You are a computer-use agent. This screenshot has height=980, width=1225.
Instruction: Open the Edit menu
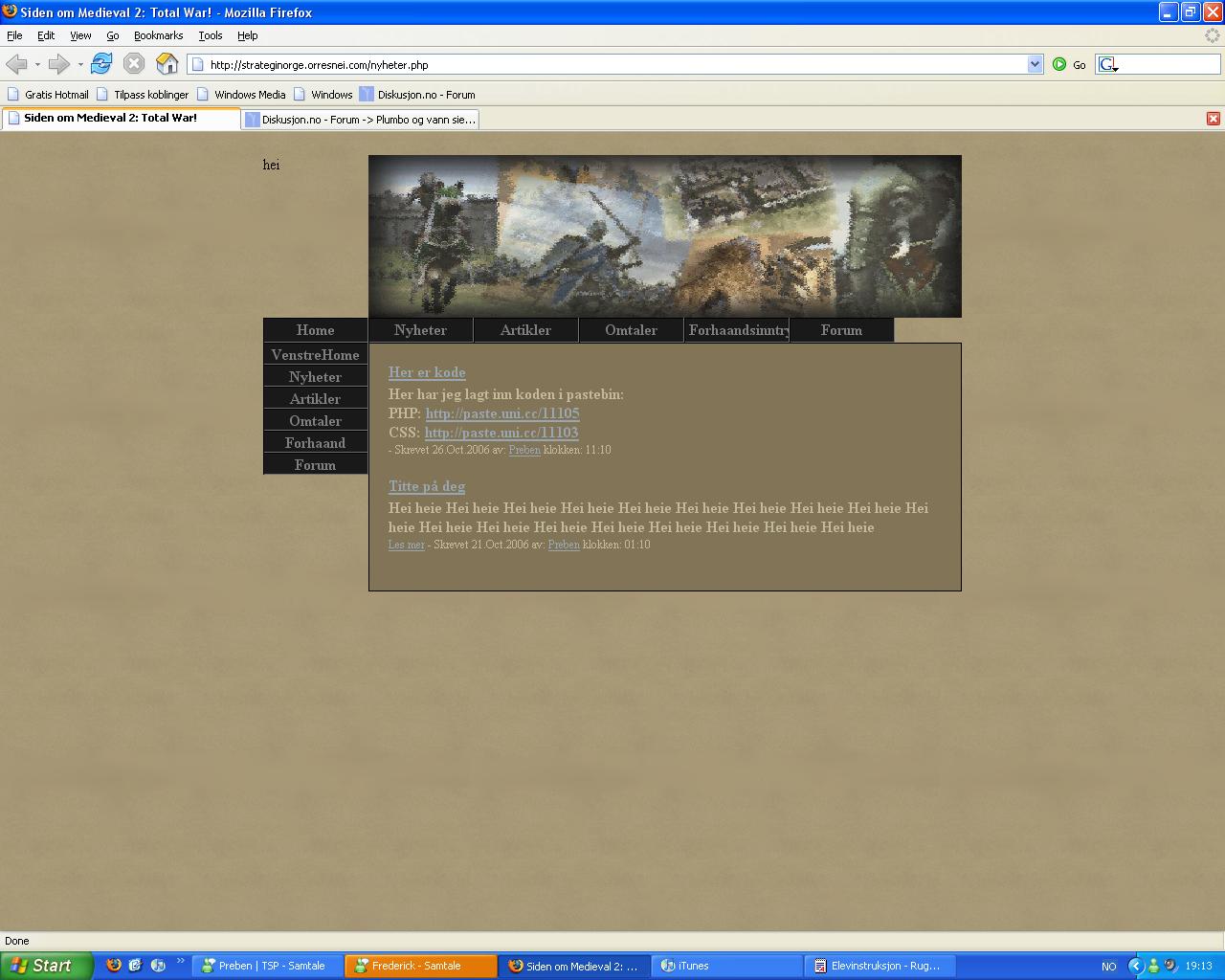[46, 35]
